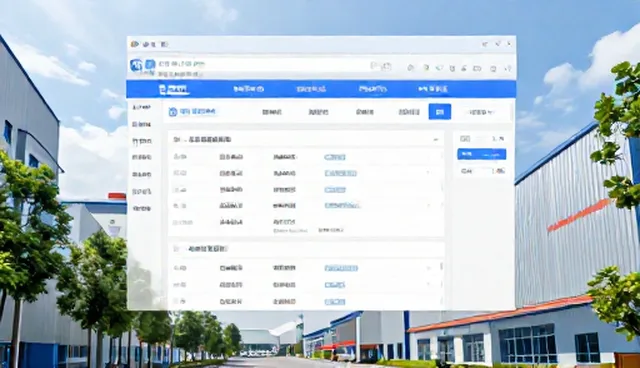Screen dimensions: 640x368
Task: Click the blue square app logo beside address field
Action: (x=151, y=64)
